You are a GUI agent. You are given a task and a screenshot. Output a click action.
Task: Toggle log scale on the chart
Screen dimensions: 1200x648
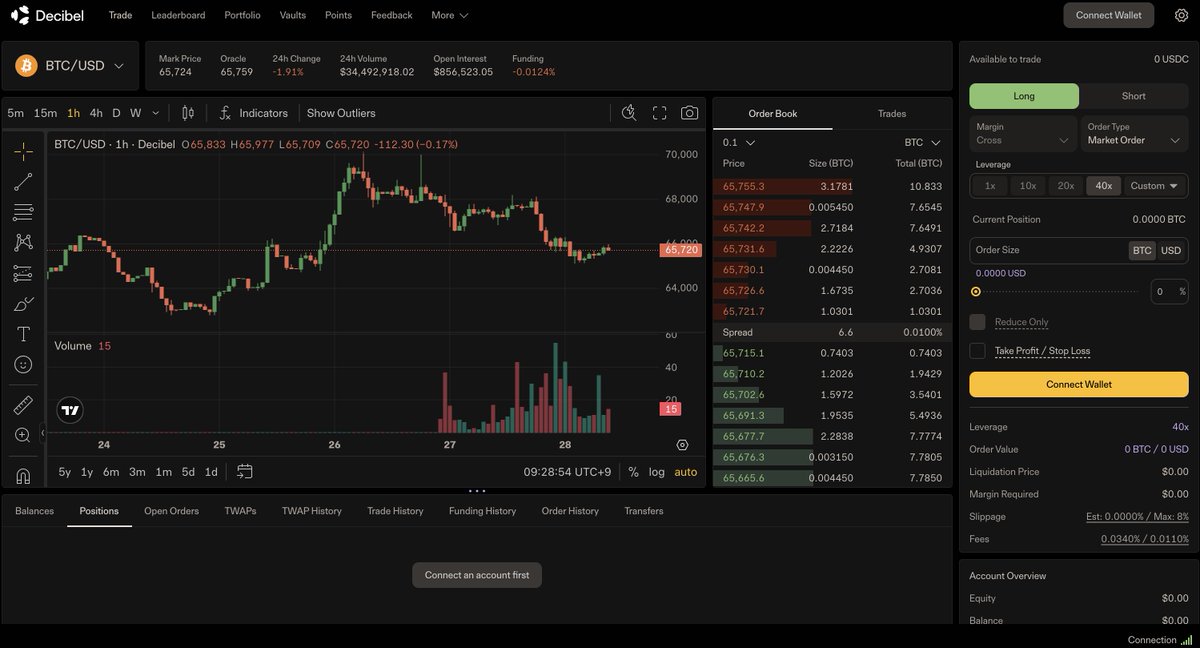(656, 472)
